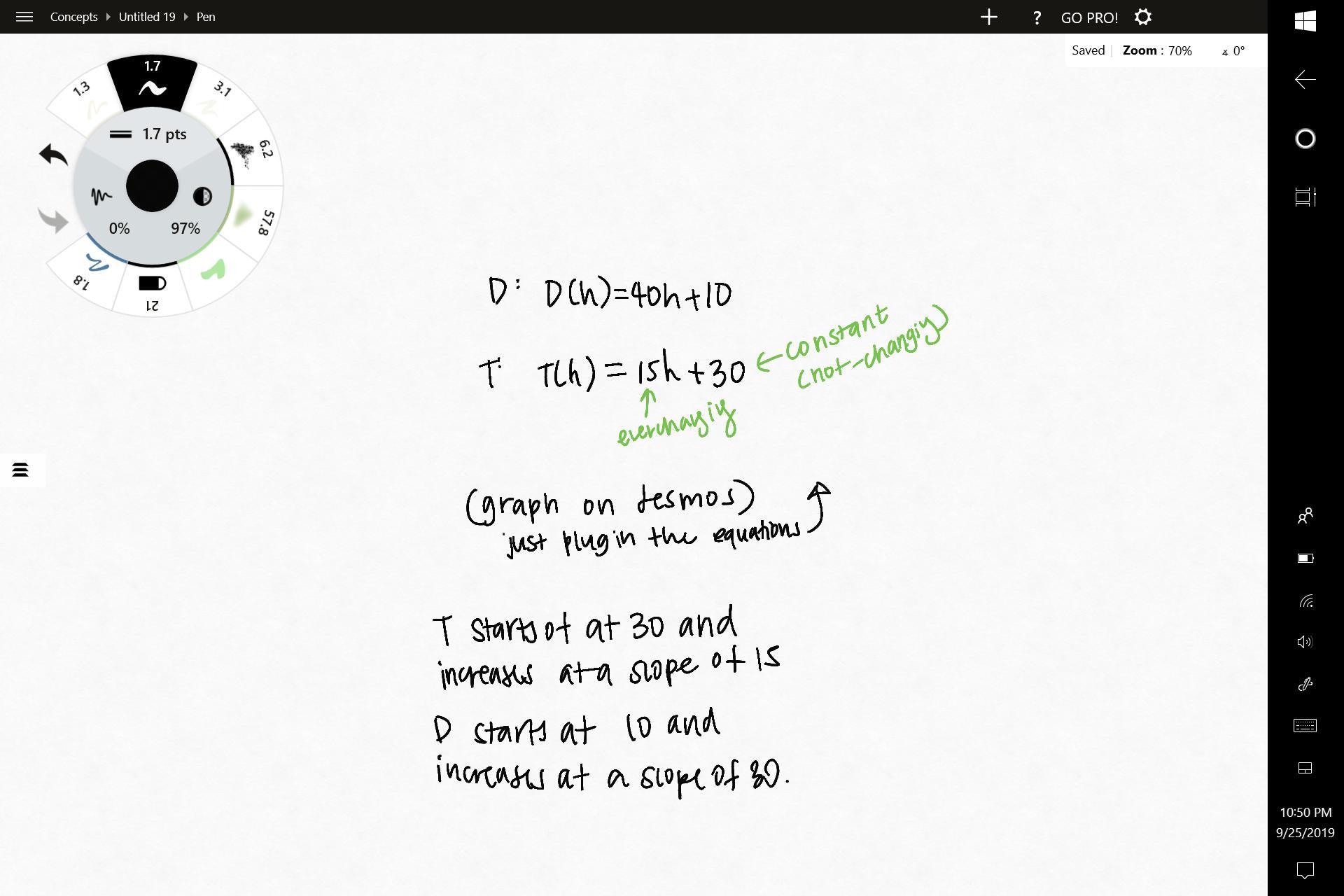Open the hamburger main menu
1344x896 pixels.
point(24,17)
